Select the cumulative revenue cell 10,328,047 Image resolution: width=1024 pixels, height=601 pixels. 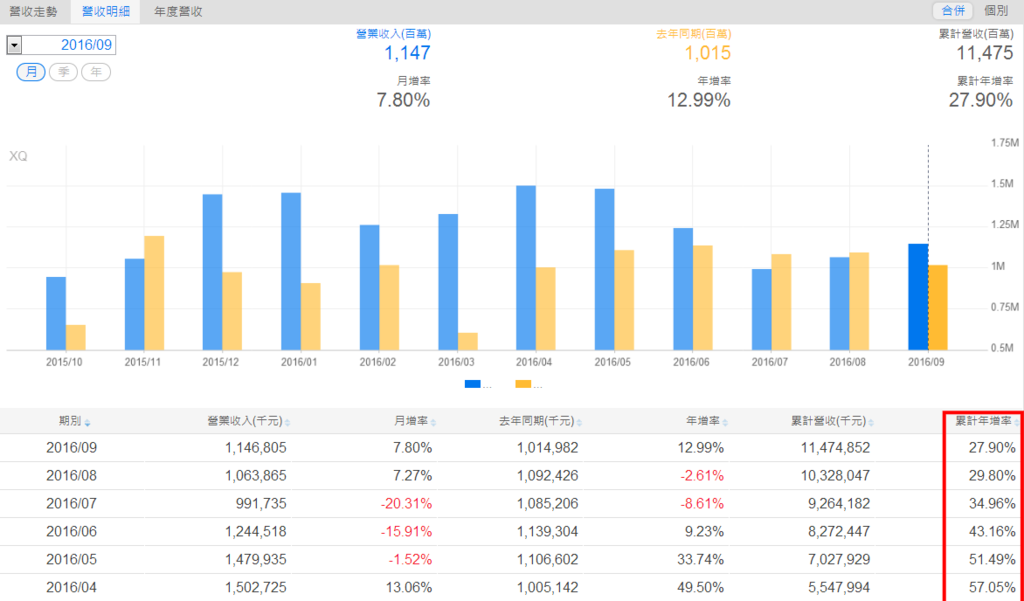(835, 476)
